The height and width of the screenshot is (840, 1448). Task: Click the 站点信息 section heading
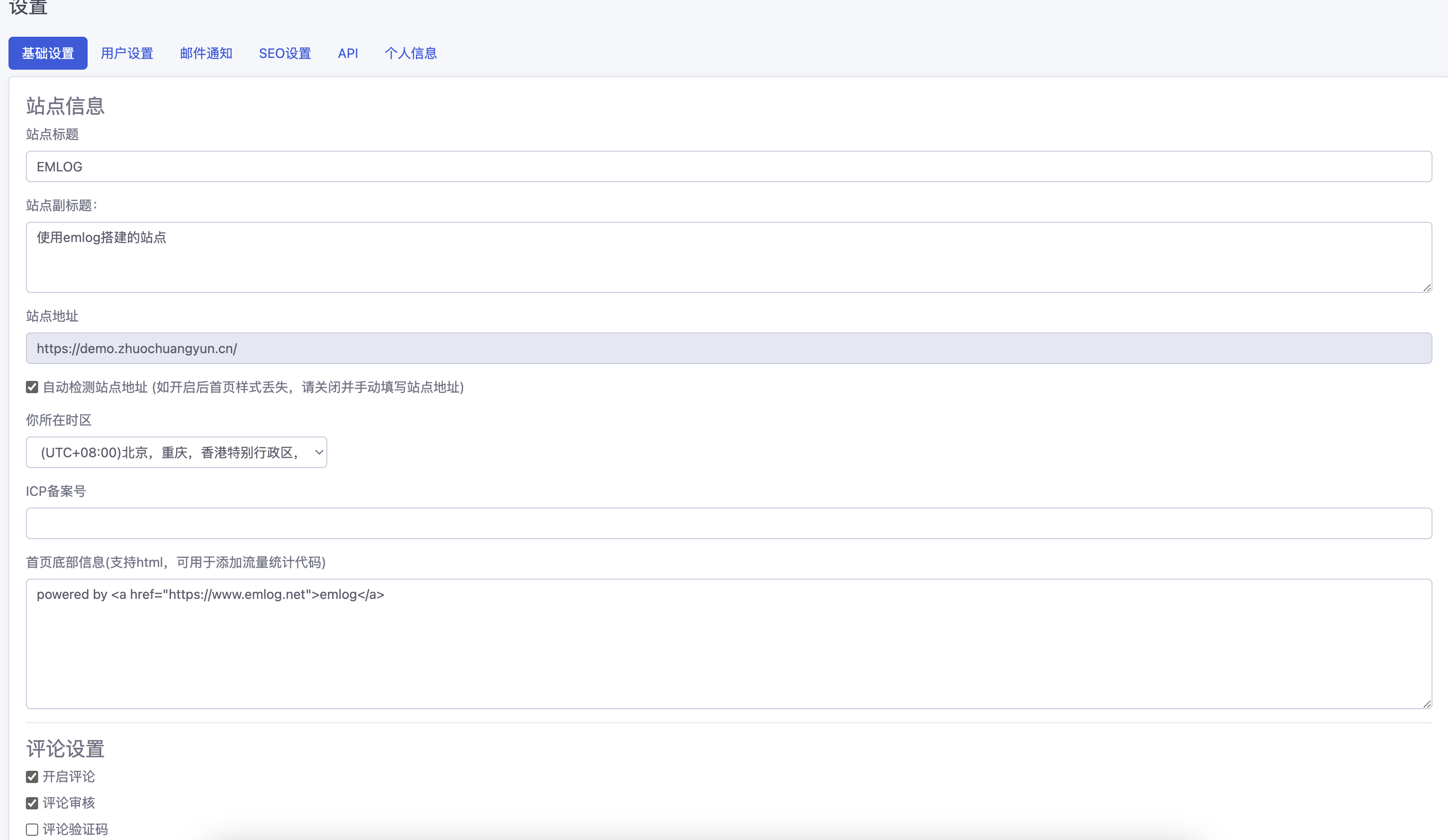coord(65,106)
